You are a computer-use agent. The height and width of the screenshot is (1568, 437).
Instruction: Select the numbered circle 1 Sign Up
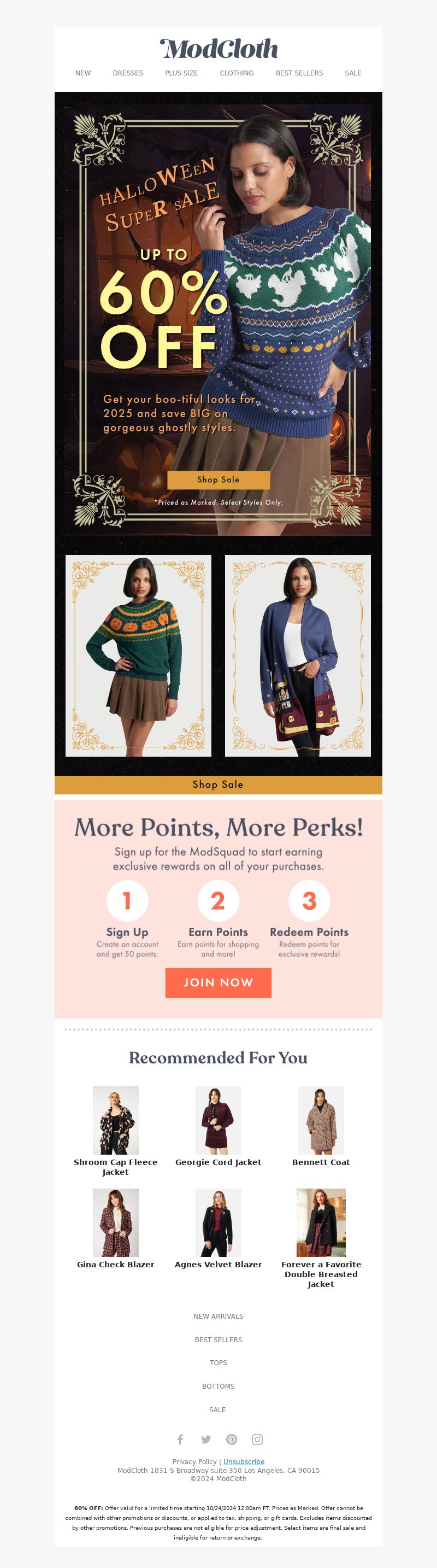(127, 900)
